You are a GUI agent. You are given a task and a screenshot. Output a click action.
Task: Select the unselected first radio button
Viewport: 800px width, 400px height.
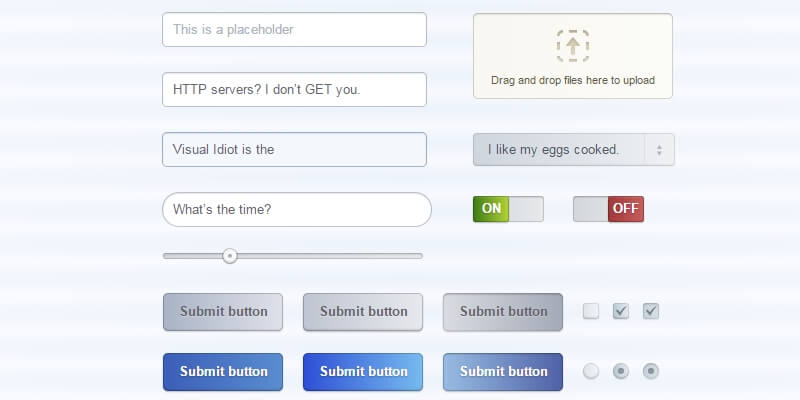591,371
